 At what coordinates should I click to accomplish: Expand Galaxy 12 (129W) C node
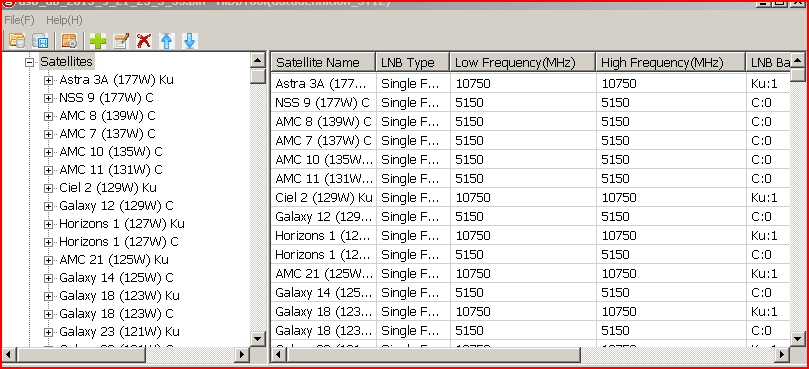click(x=48, y=206)
